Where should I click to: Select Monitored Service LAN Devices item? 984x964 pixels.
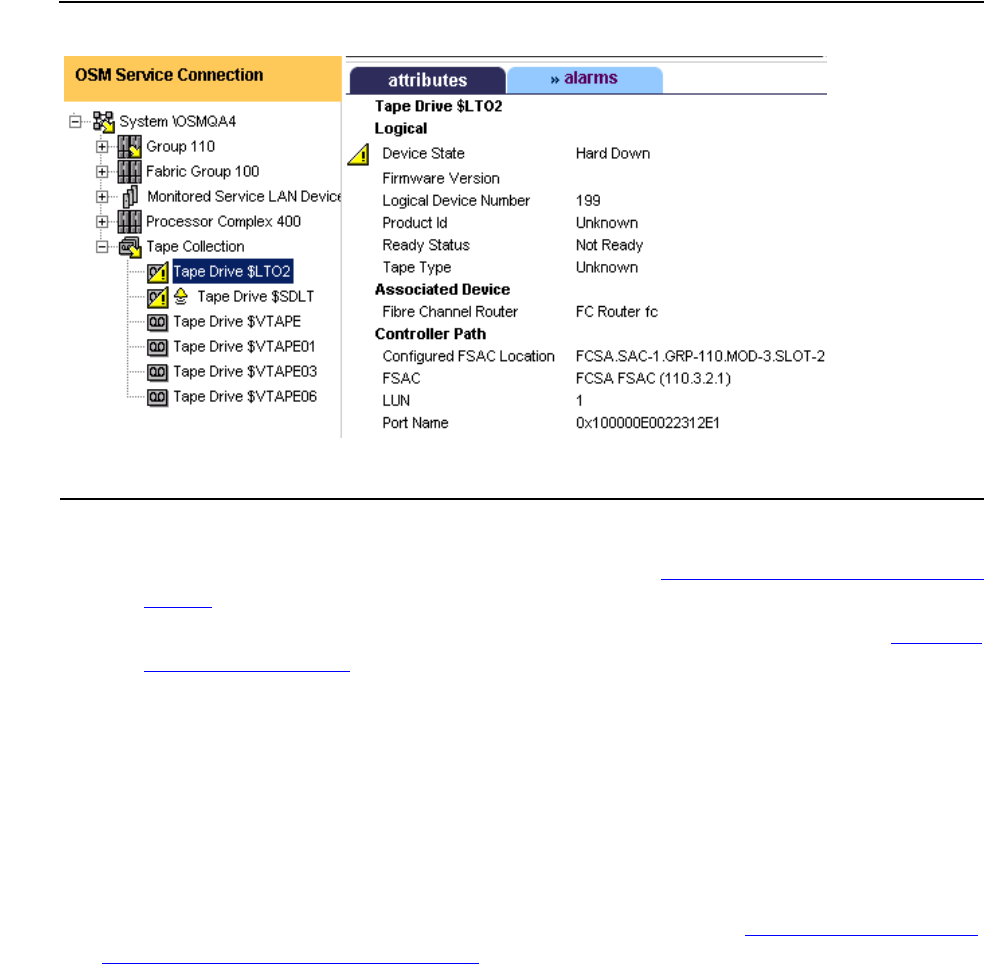click(243, 196)
